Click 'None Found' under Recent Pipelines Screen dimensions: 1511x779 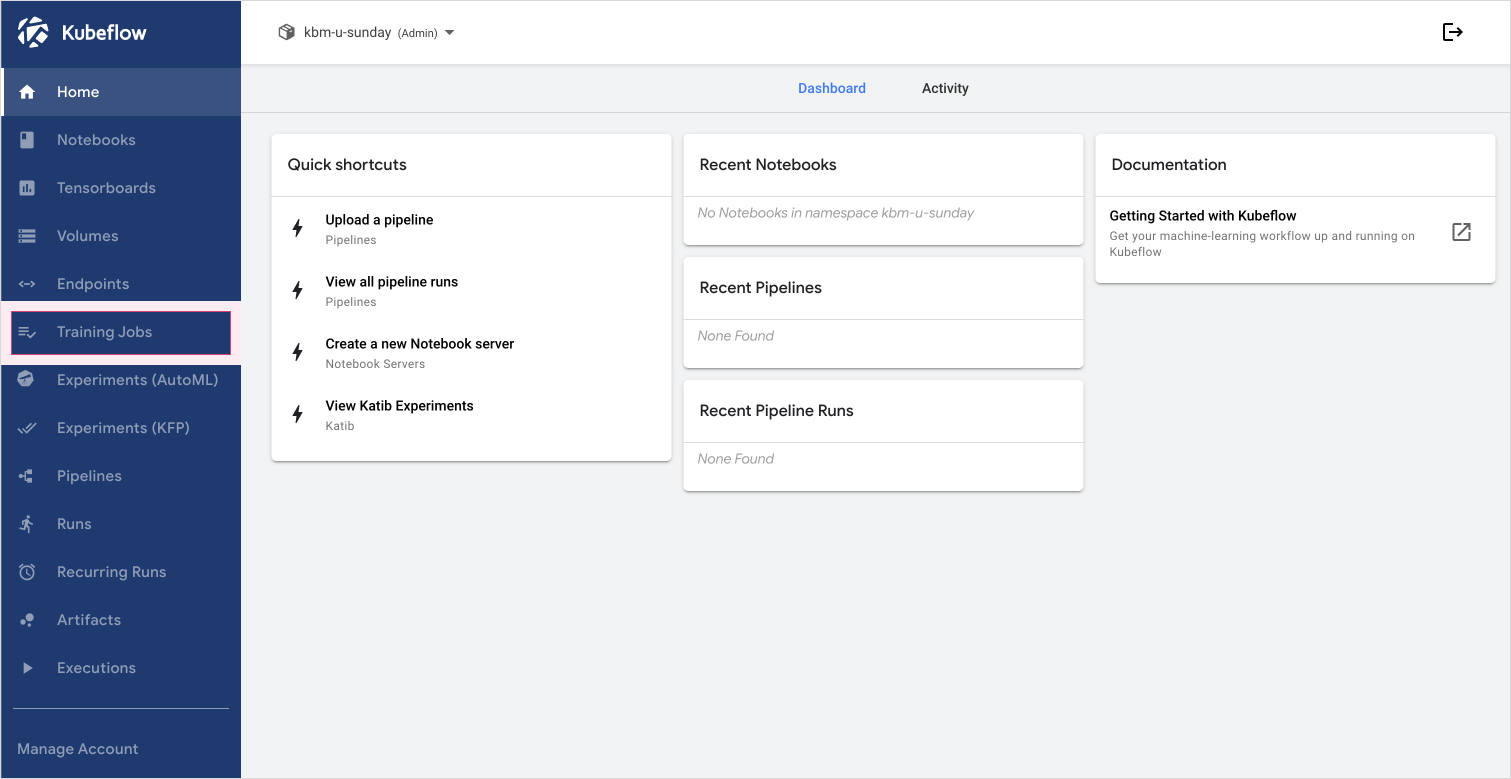[736, 336]
